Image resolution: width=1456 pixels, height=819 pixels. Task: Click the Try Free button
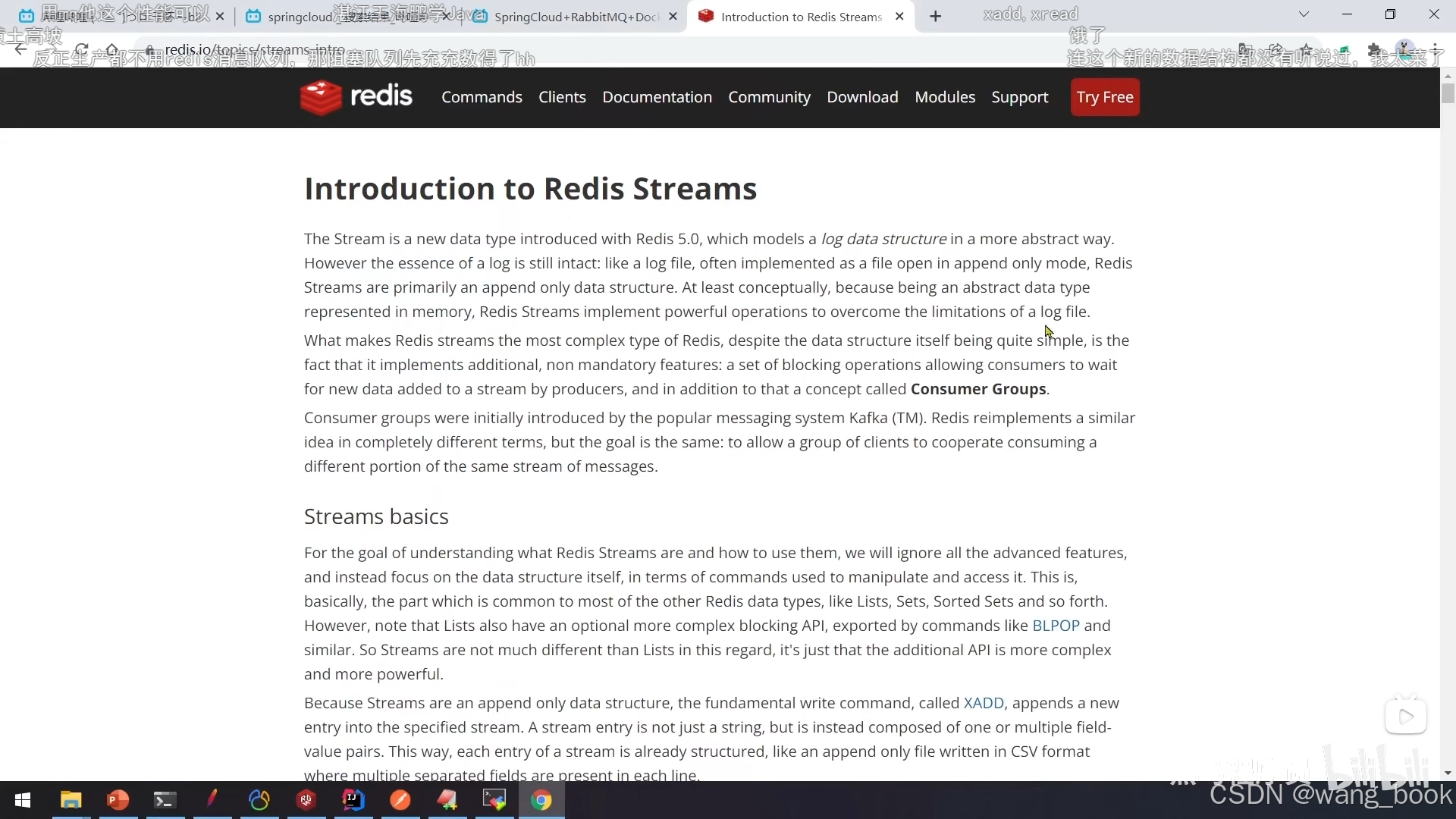[x=1105, y=97]
